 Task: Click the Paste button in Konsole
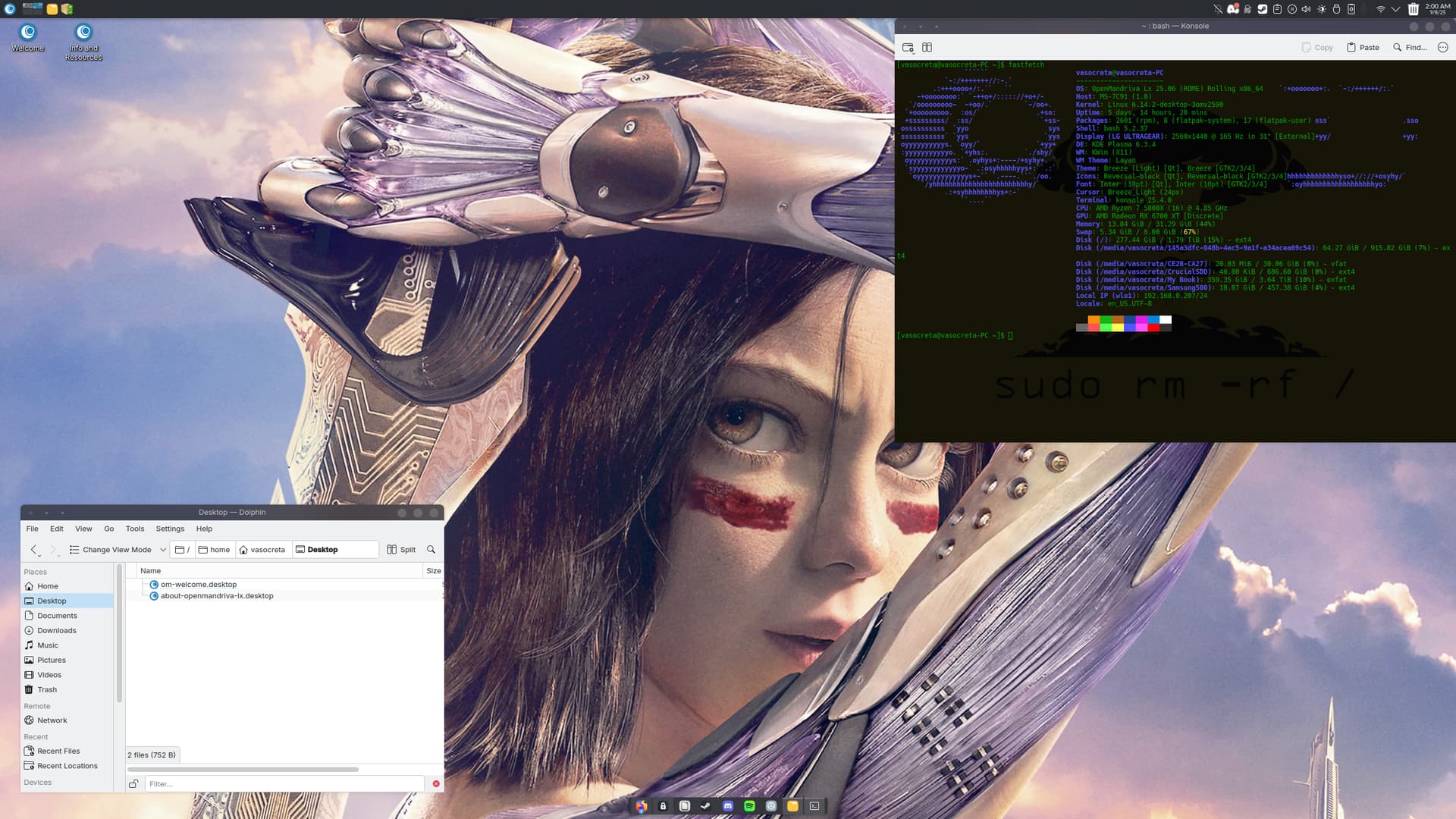click(1363, 47)
